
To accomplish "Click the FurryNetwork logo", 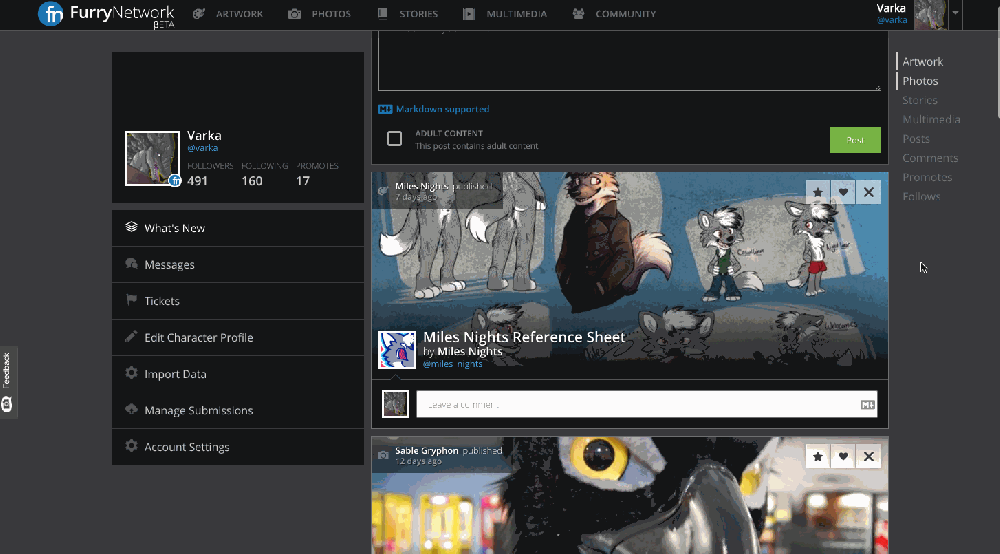I will point(95,14).
